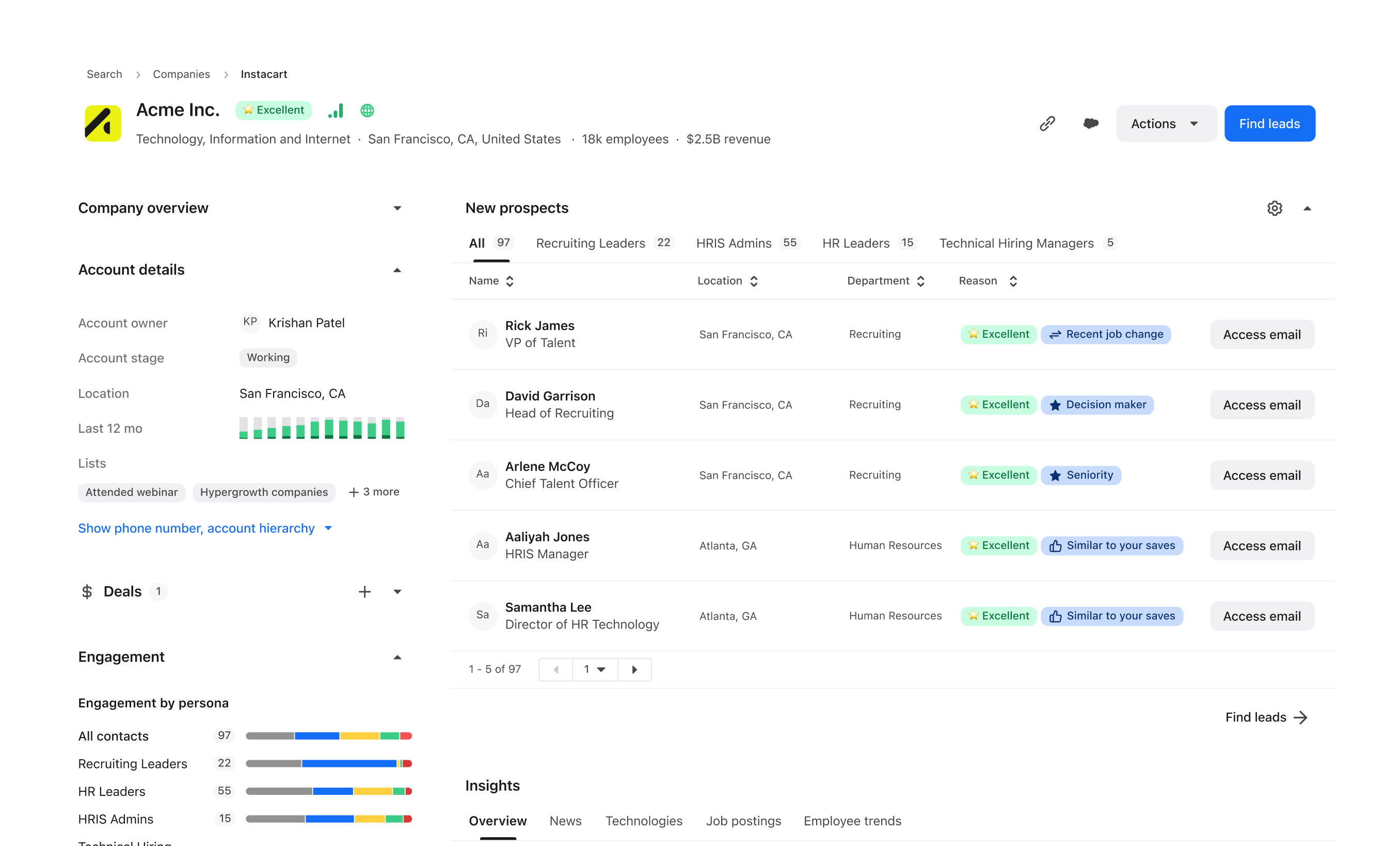Click the globe icon next to Acme Inc.
Screen dimensions: 1400x846
[x=367, y=111]
